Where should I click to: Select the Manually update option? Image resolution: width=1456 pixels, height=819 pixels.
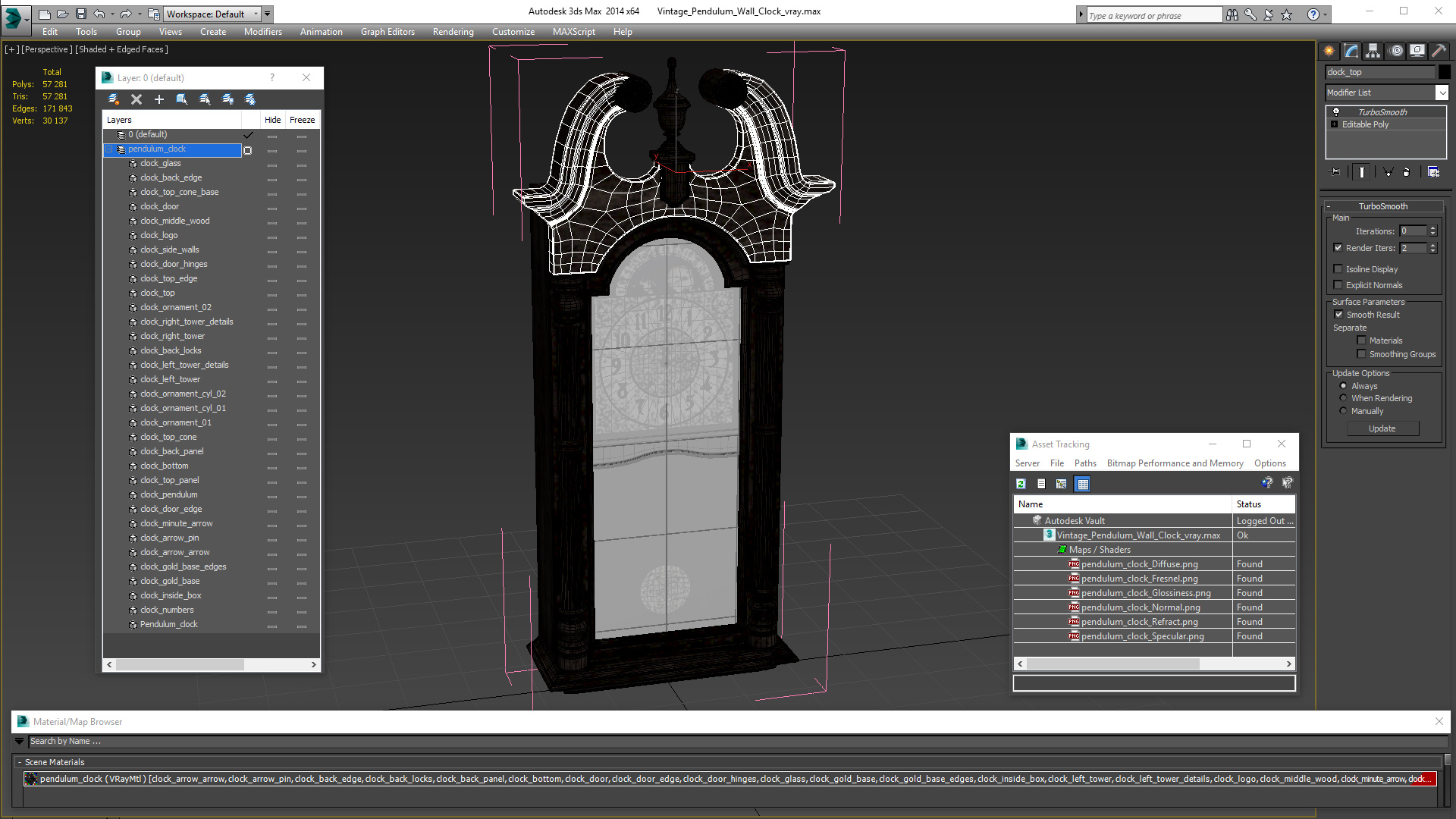tap(1344, 410)
